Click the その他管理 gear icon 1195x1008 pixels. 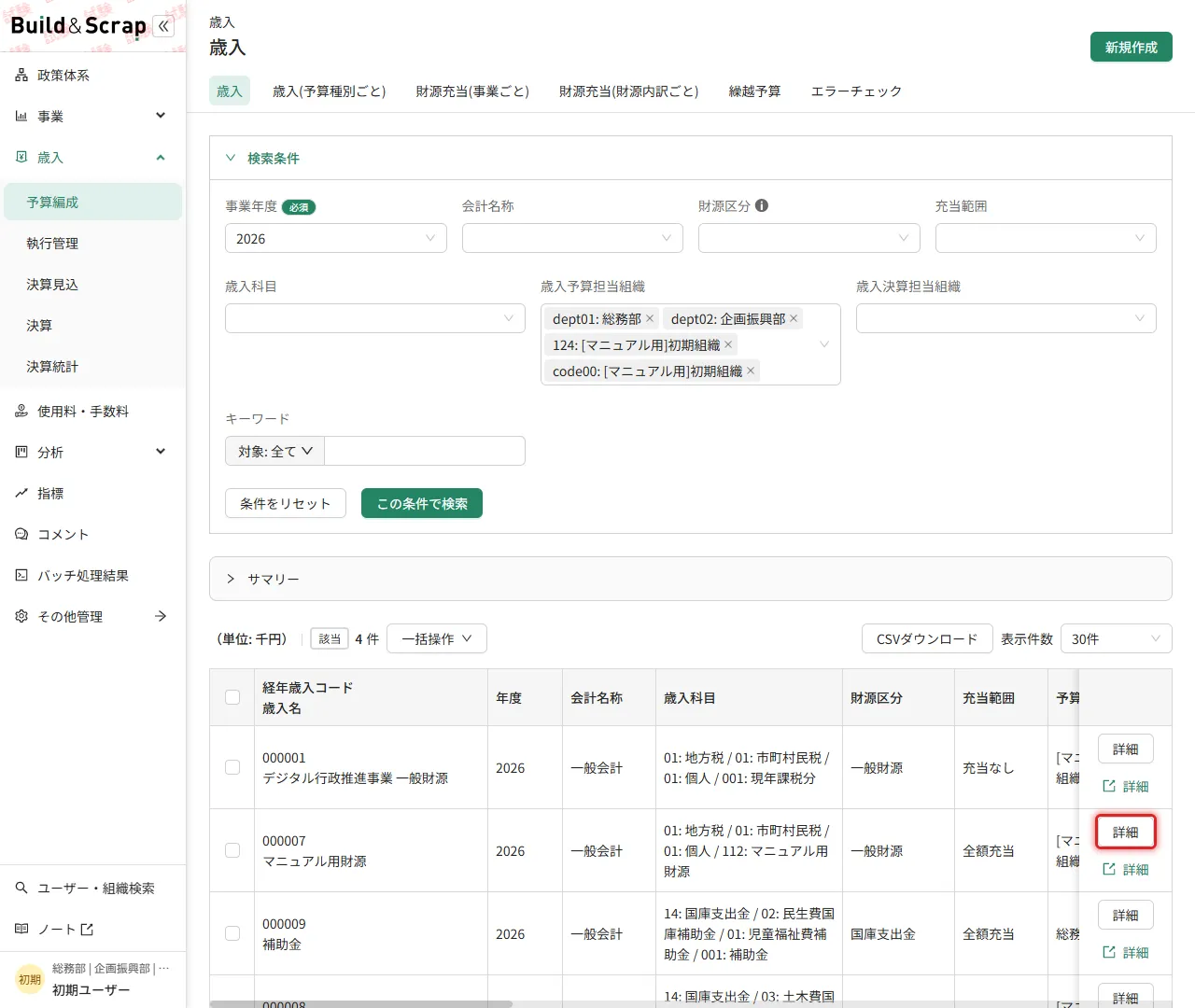[21, 617]
